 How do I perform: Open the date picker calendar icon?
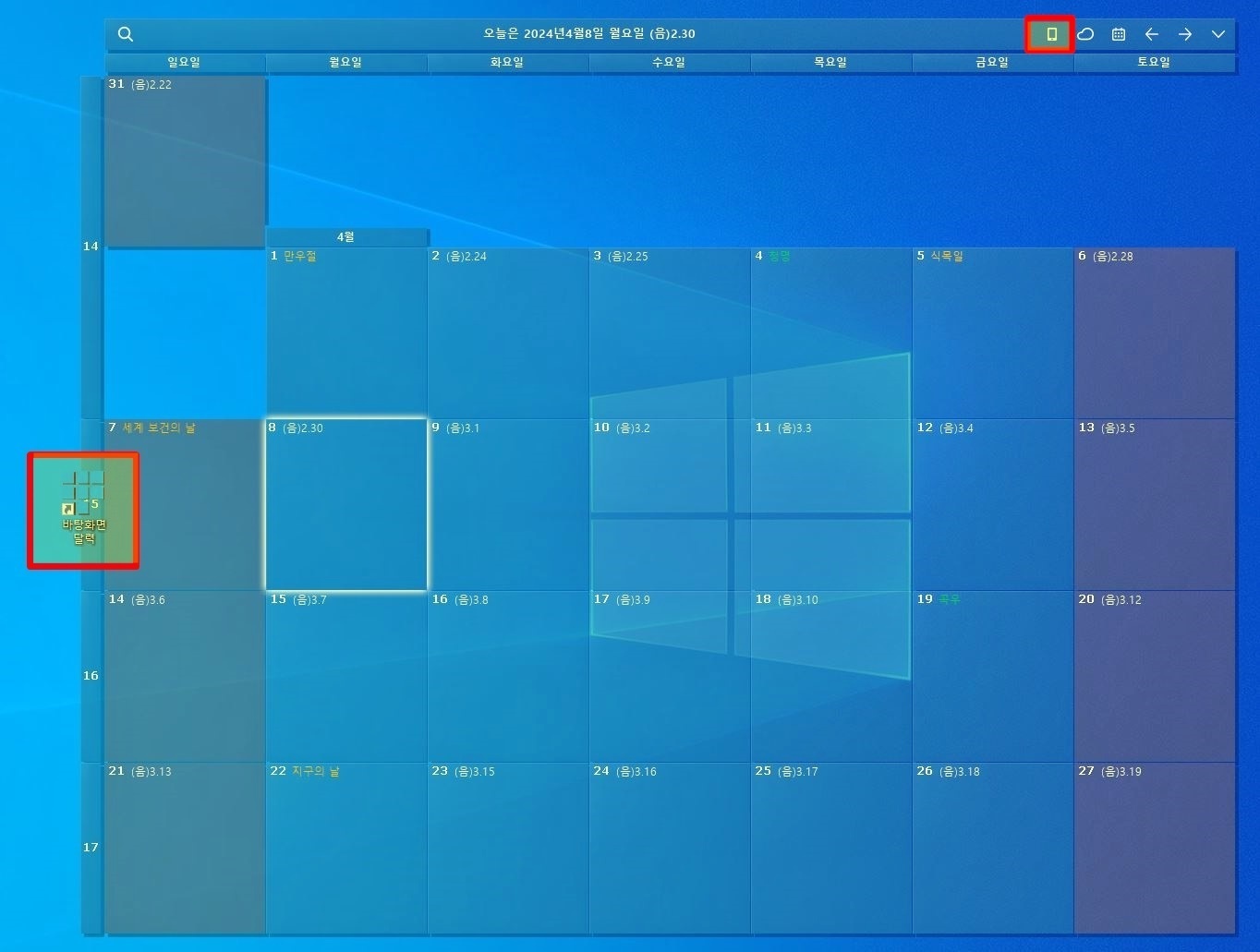click(1119, 34)
